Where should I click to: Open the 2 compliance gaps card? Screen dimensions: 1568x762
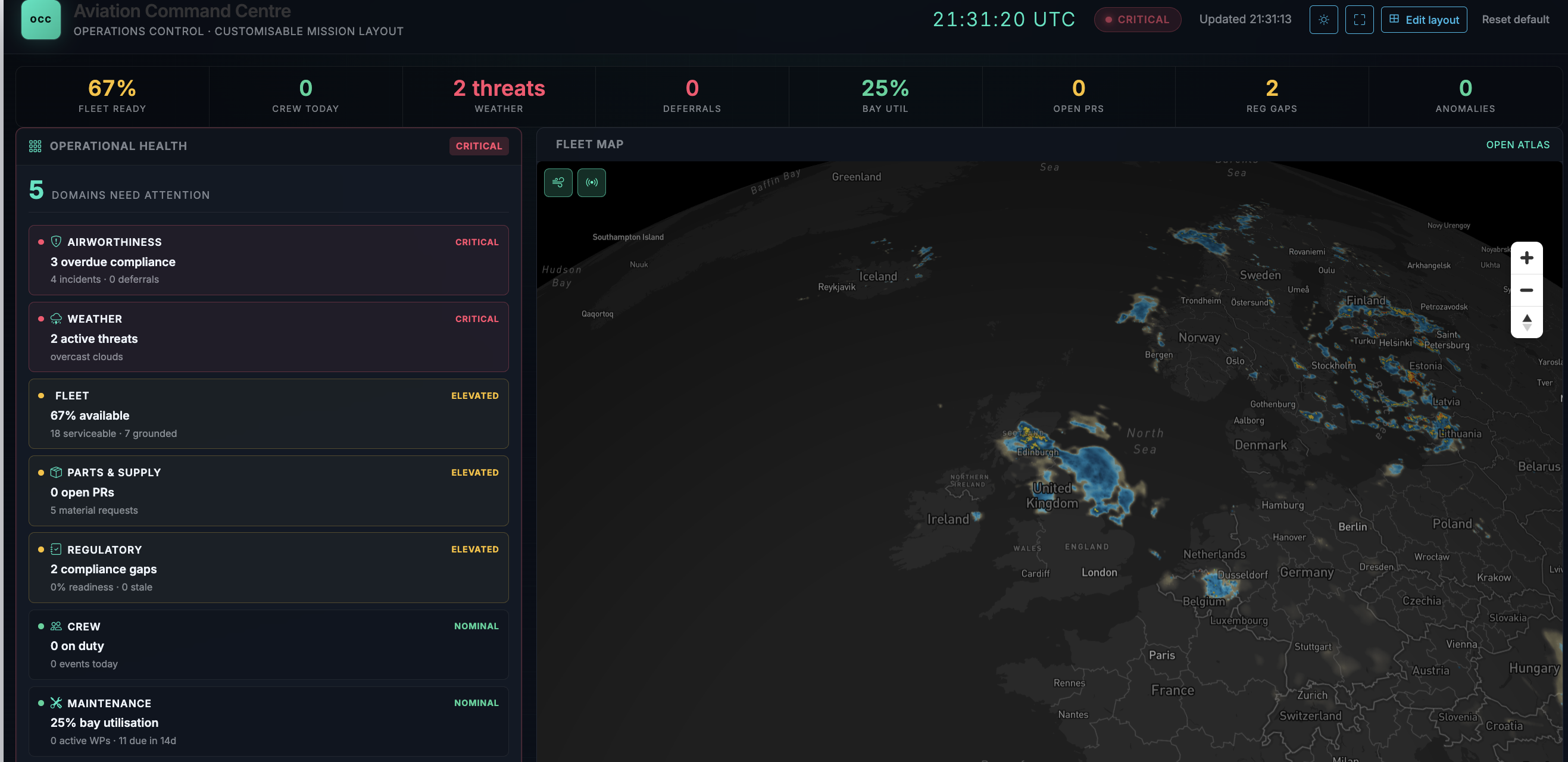[x=268, y=568]
